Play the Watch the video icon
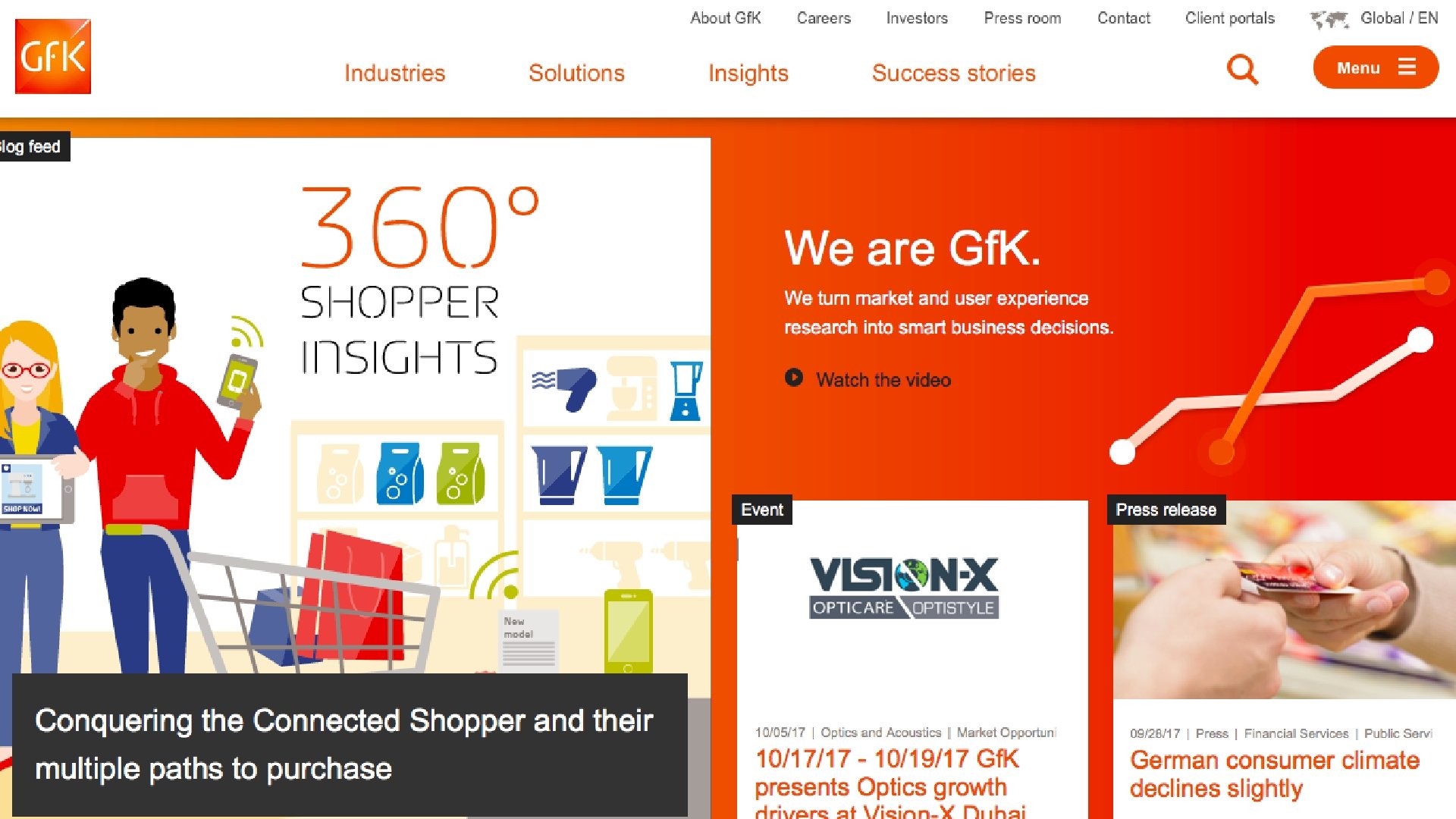The width and height of the screenshot is (1456, 819). click(x=793, y=378)
